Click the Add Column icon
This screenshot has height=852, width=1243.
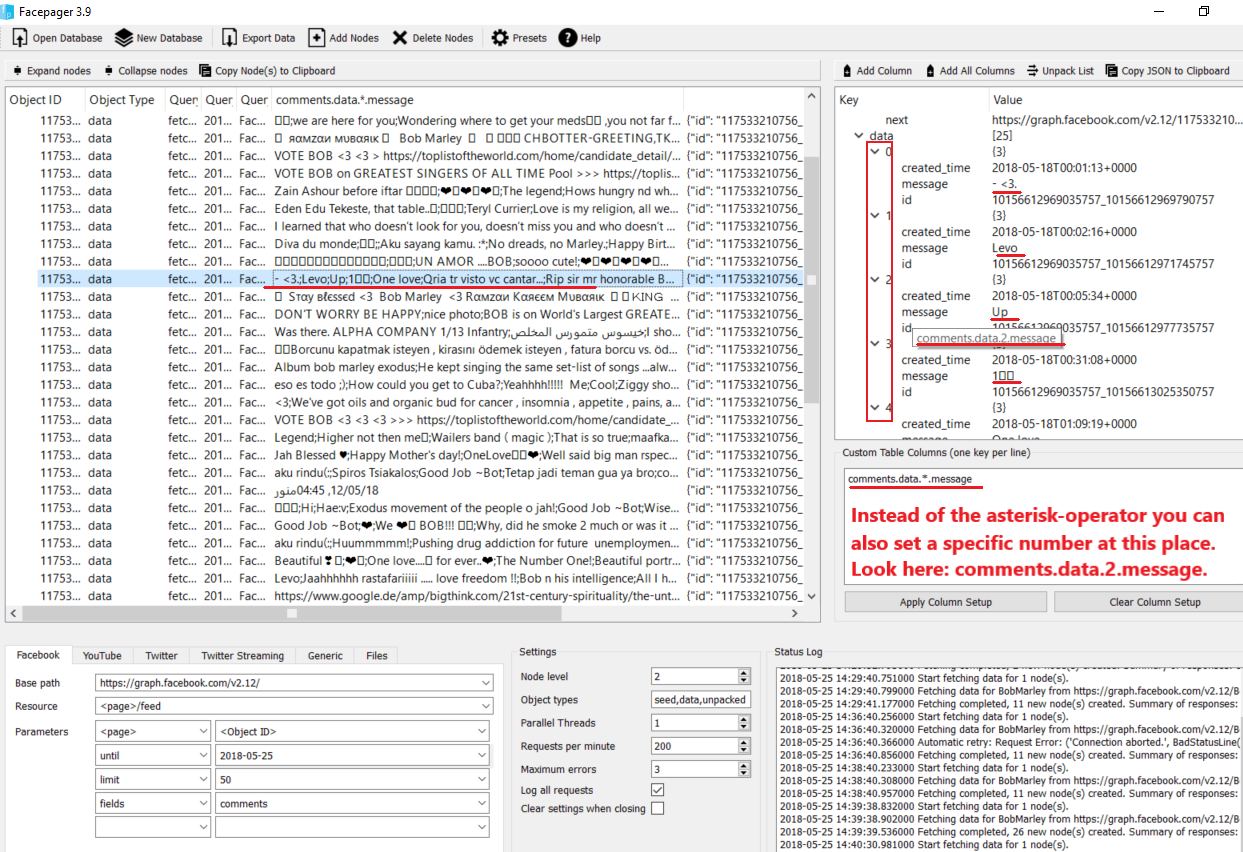click(847, 71)
